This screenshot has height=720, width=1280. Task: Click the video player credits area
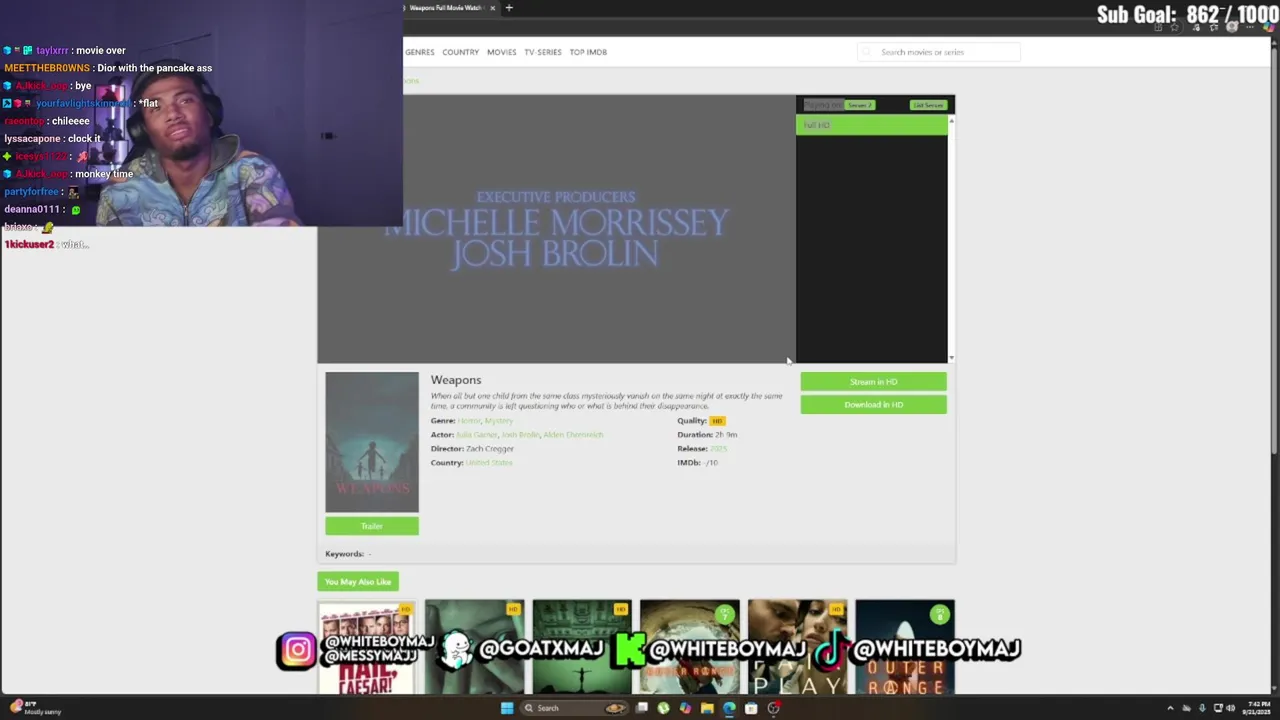556,229
